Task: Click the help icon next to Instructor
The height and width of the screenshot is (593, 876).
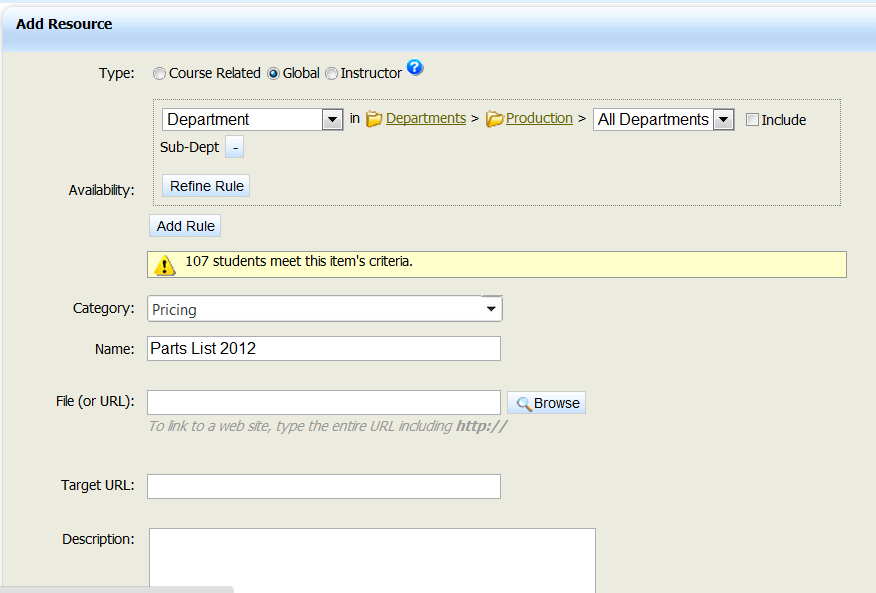Action: point(415,68)
